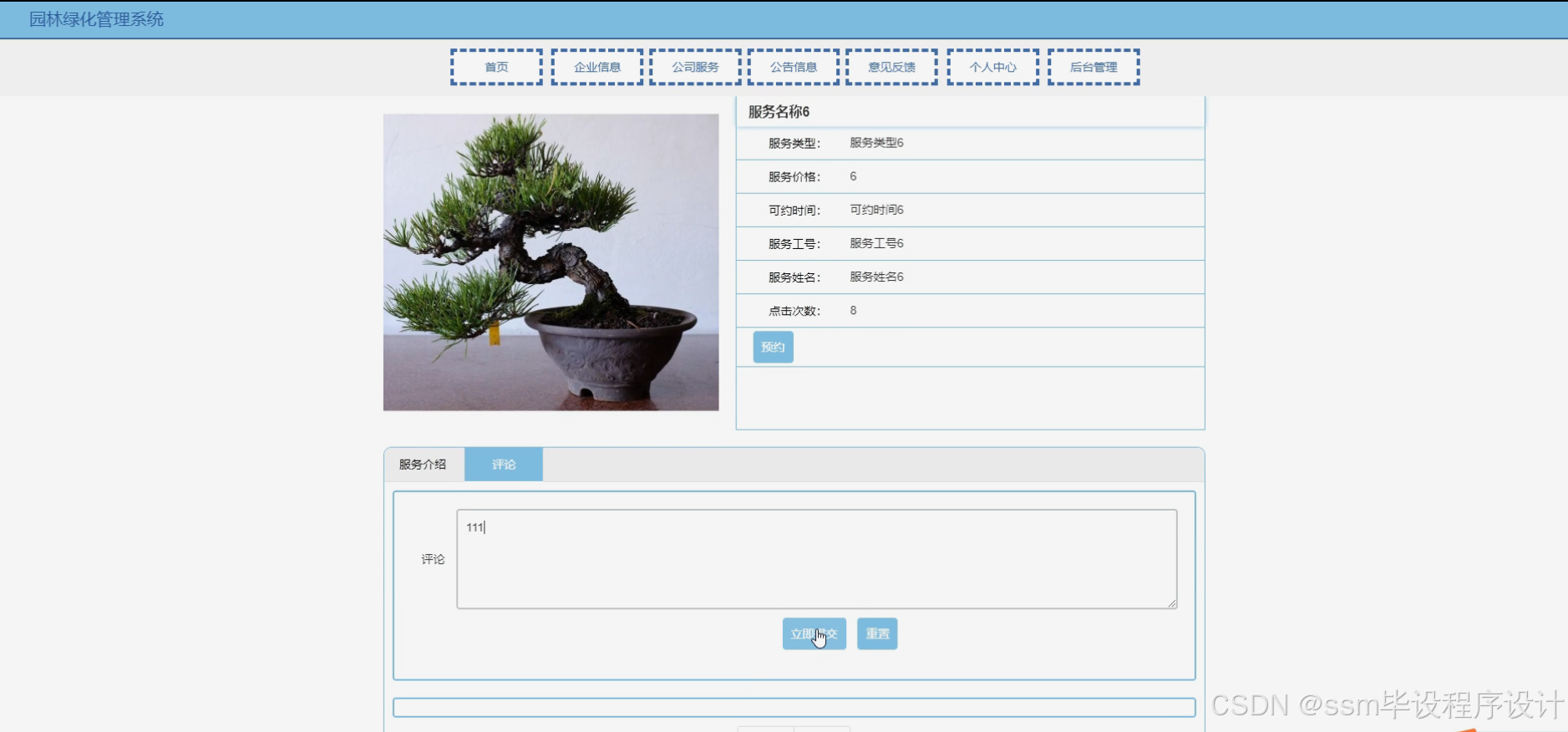Select the 评论 tab

pyautogui.click(x=504, y=465)
